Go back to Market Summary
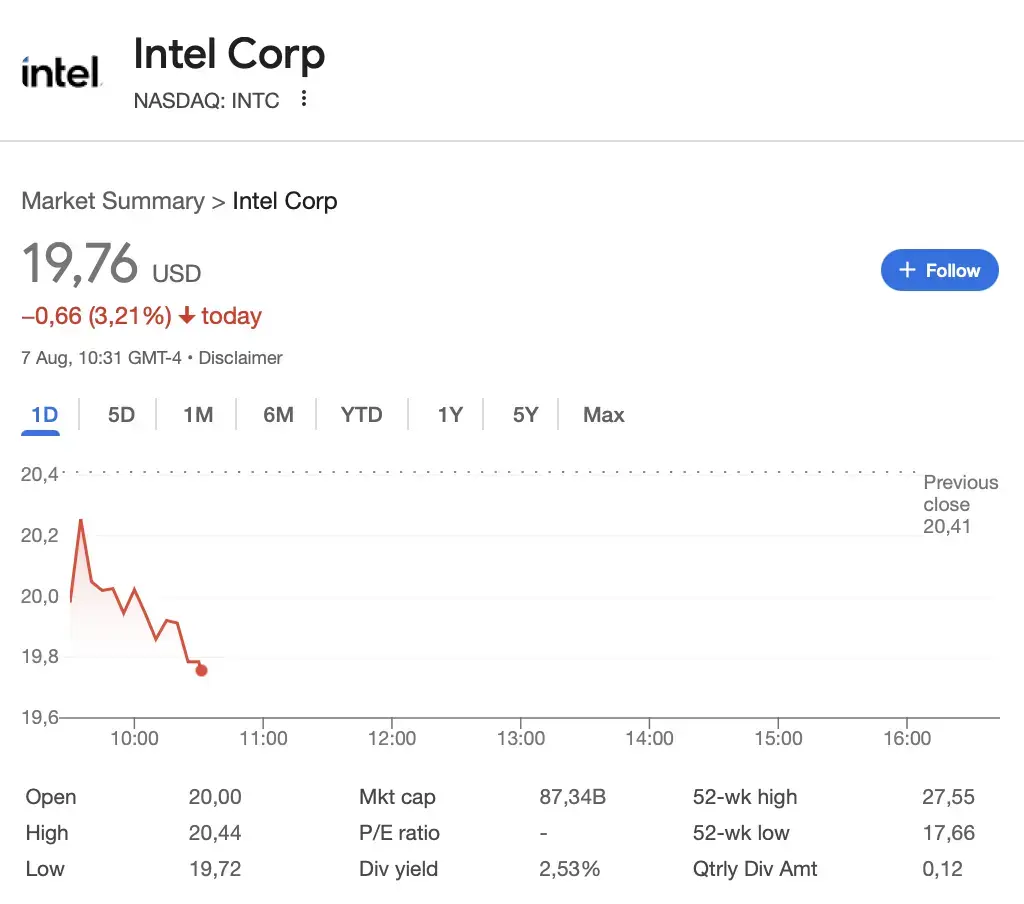The height and width of the screenshot is (904, 1024). tap(112, 201)
